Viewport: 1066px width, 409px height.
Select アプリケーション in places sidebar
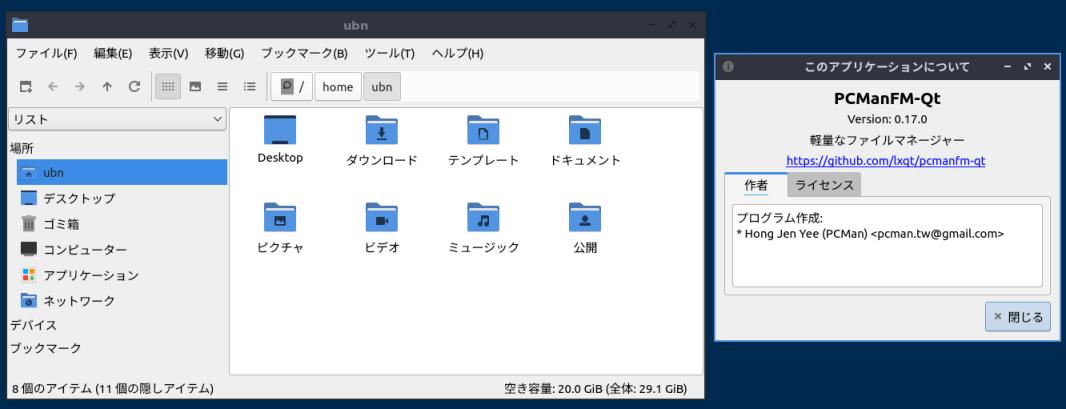point(122,275)
